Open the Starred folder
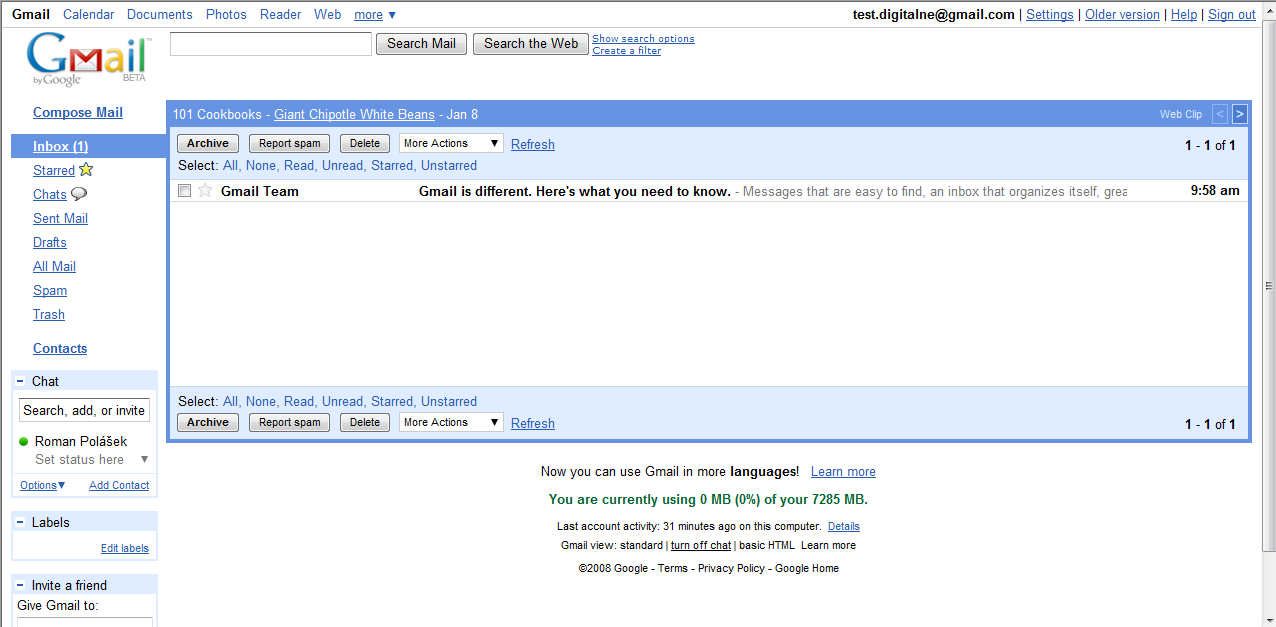1276x627 pixels. (54, 170)
